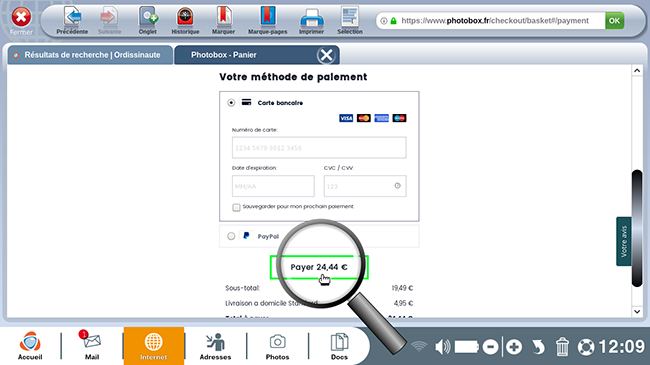Click the trash bin icon

tap(563, 347)
